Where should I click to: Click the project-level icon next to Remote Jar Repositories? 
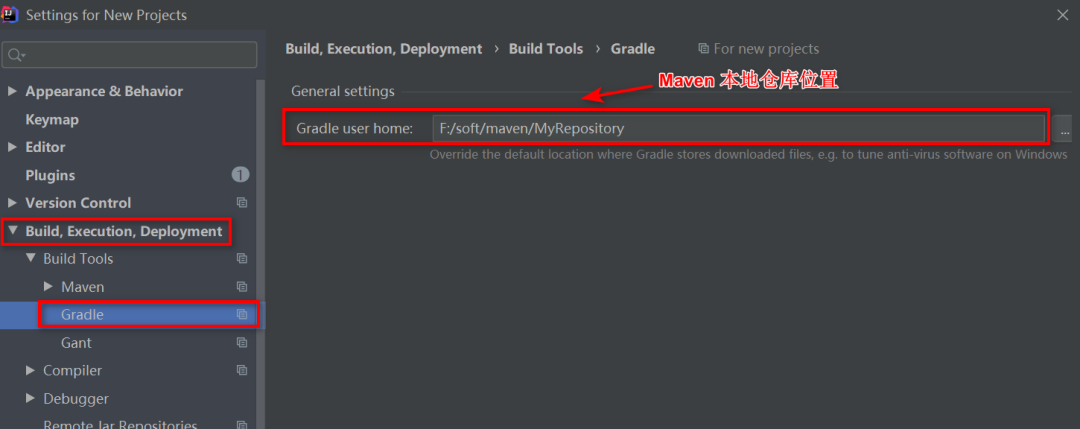242,426
